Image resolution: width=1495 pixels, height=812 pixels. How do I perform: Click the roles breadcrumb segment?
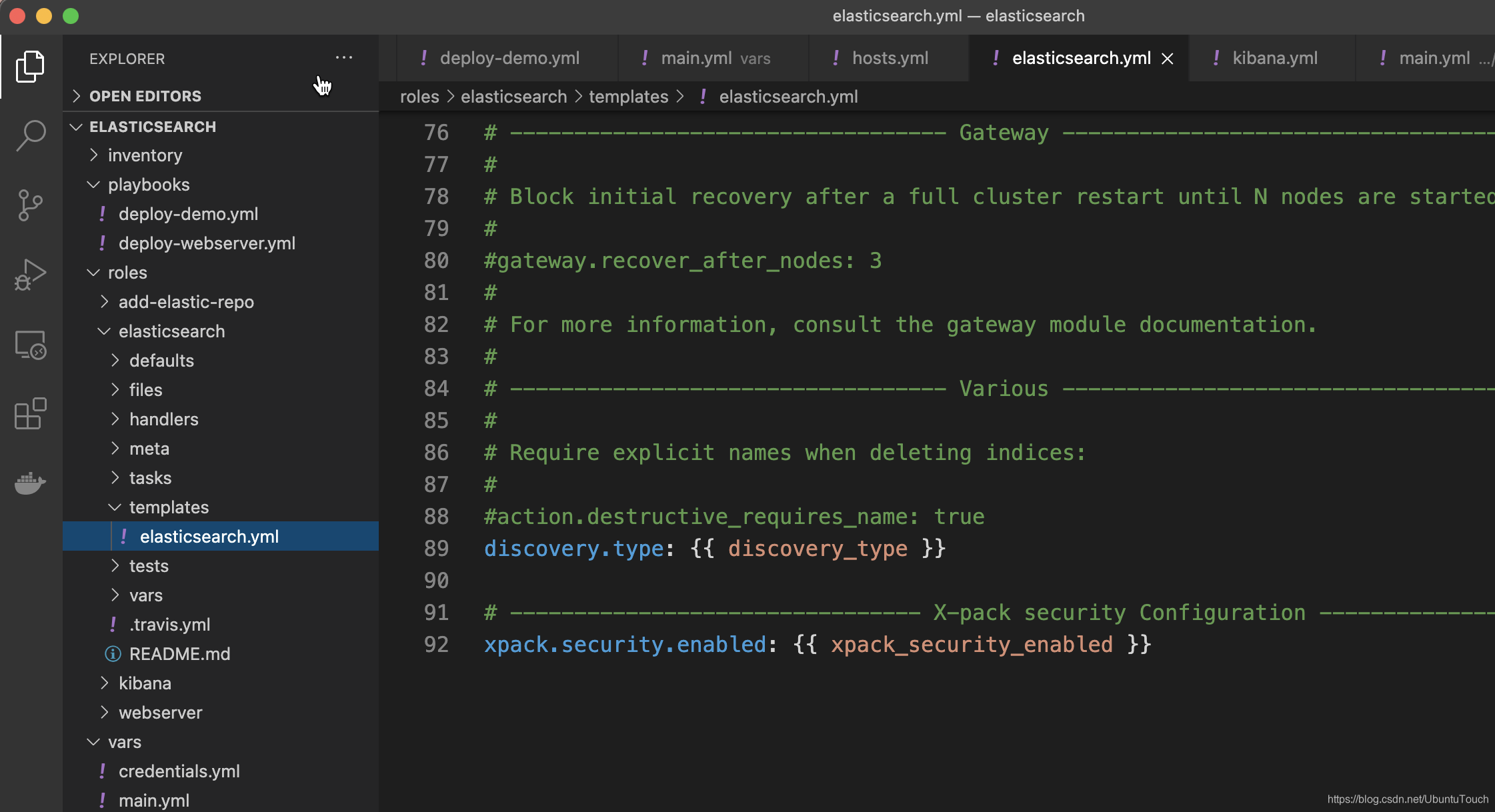(x=419, y=97)
